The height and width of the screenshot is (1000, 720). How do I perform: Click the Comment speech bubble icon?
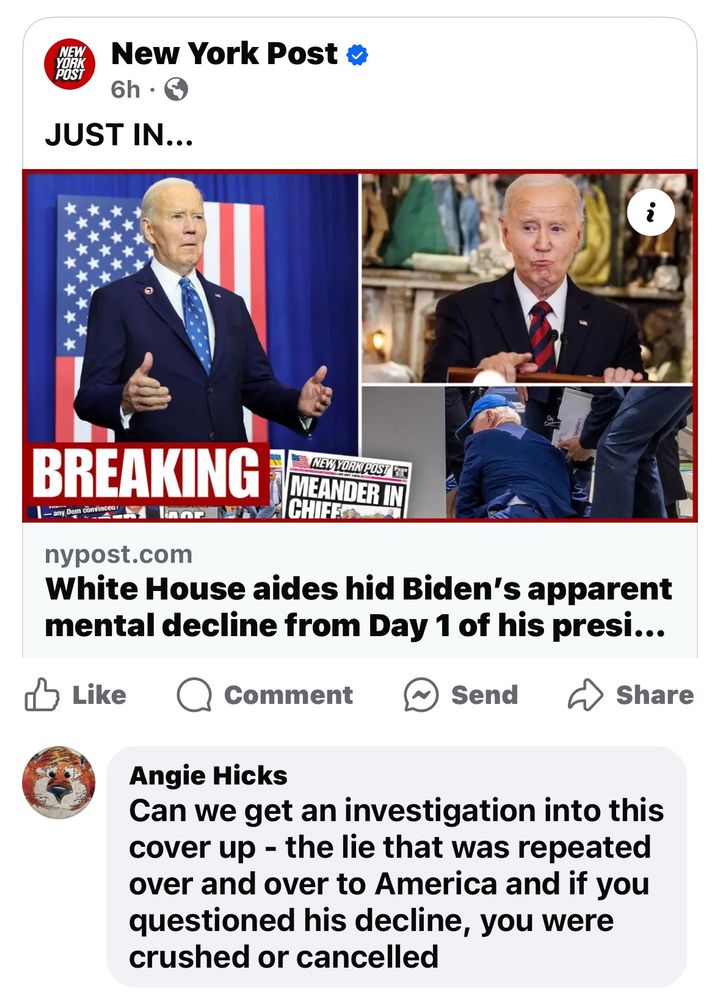(x=195, y=695)
